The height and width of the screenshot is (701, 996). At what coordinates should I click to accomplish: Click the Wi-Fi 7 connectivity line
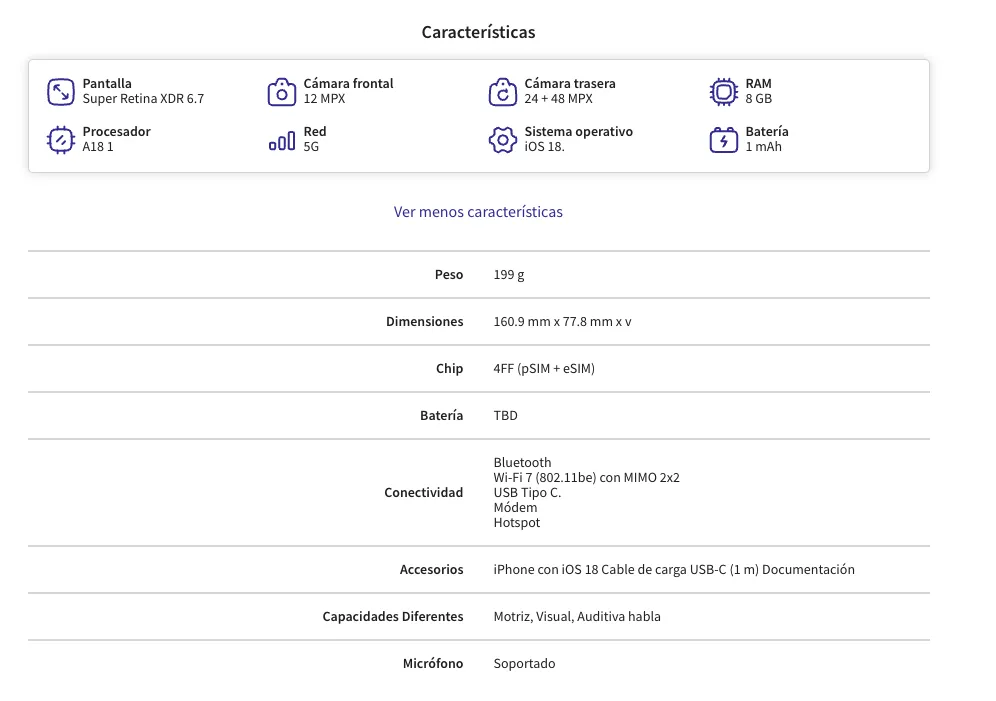point(586,477)
